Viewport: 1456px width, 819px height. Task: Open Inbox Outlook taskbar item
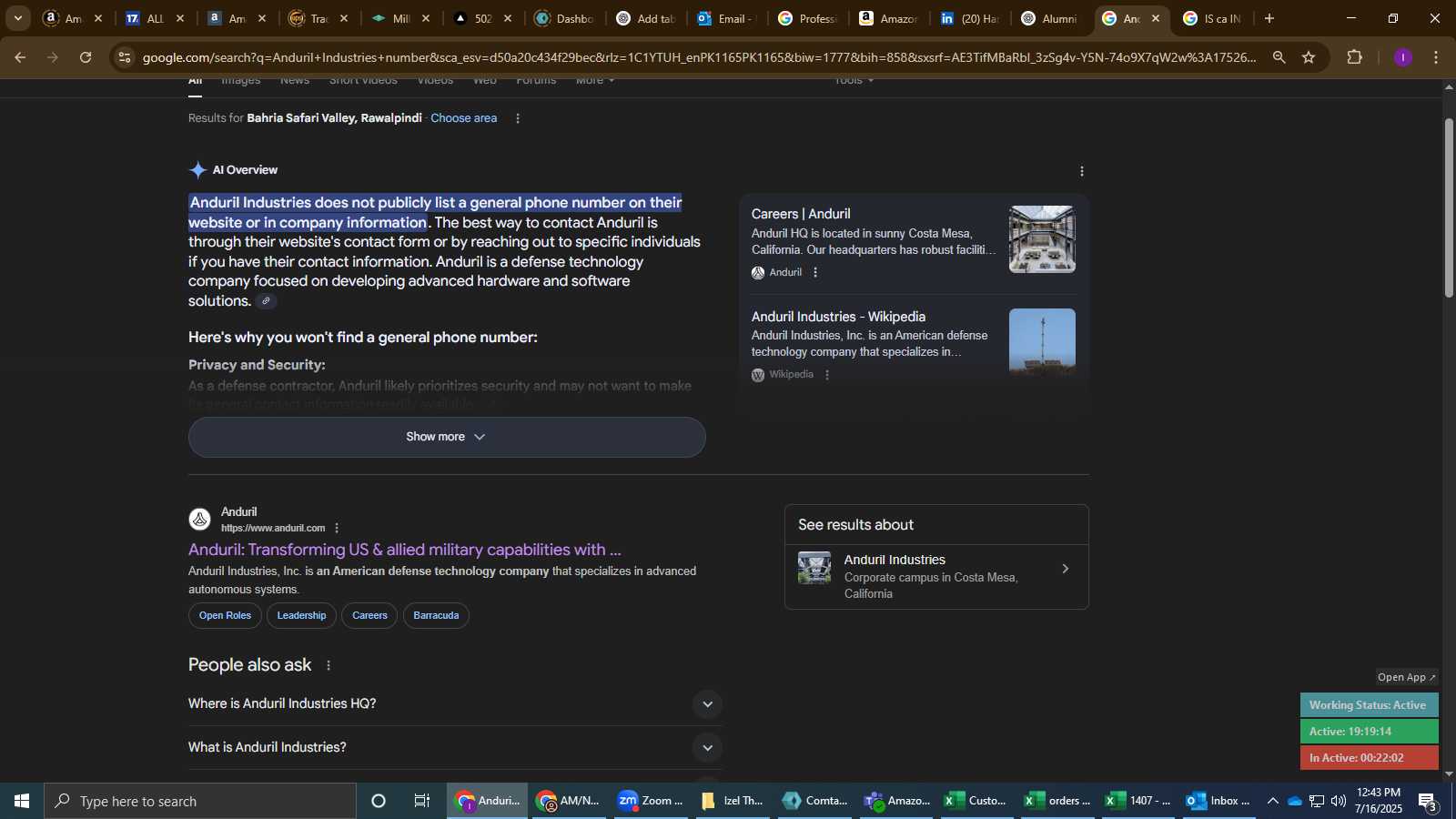pos(1218,801)
